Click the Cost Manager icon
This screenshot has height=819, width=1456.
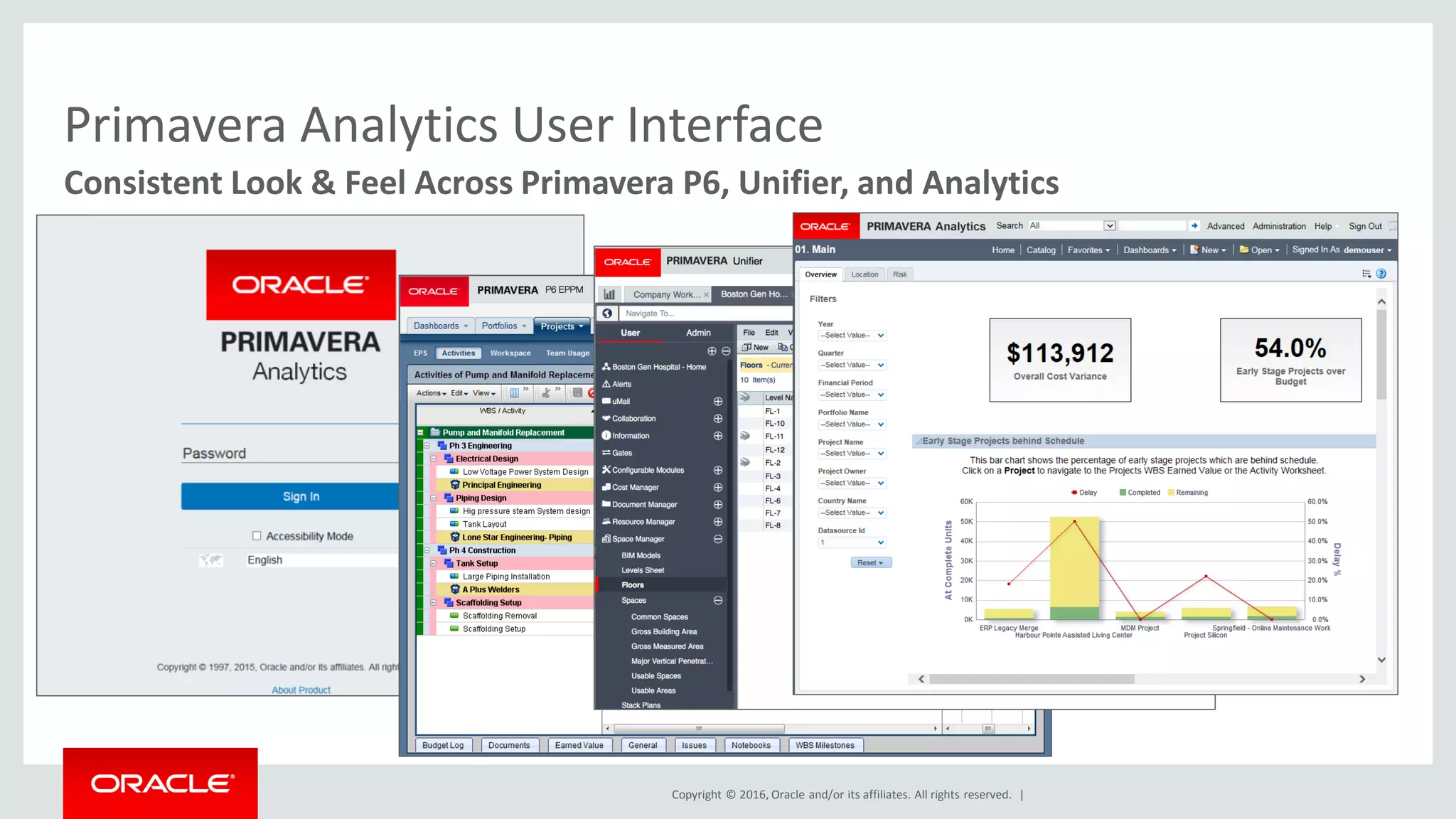606,488
